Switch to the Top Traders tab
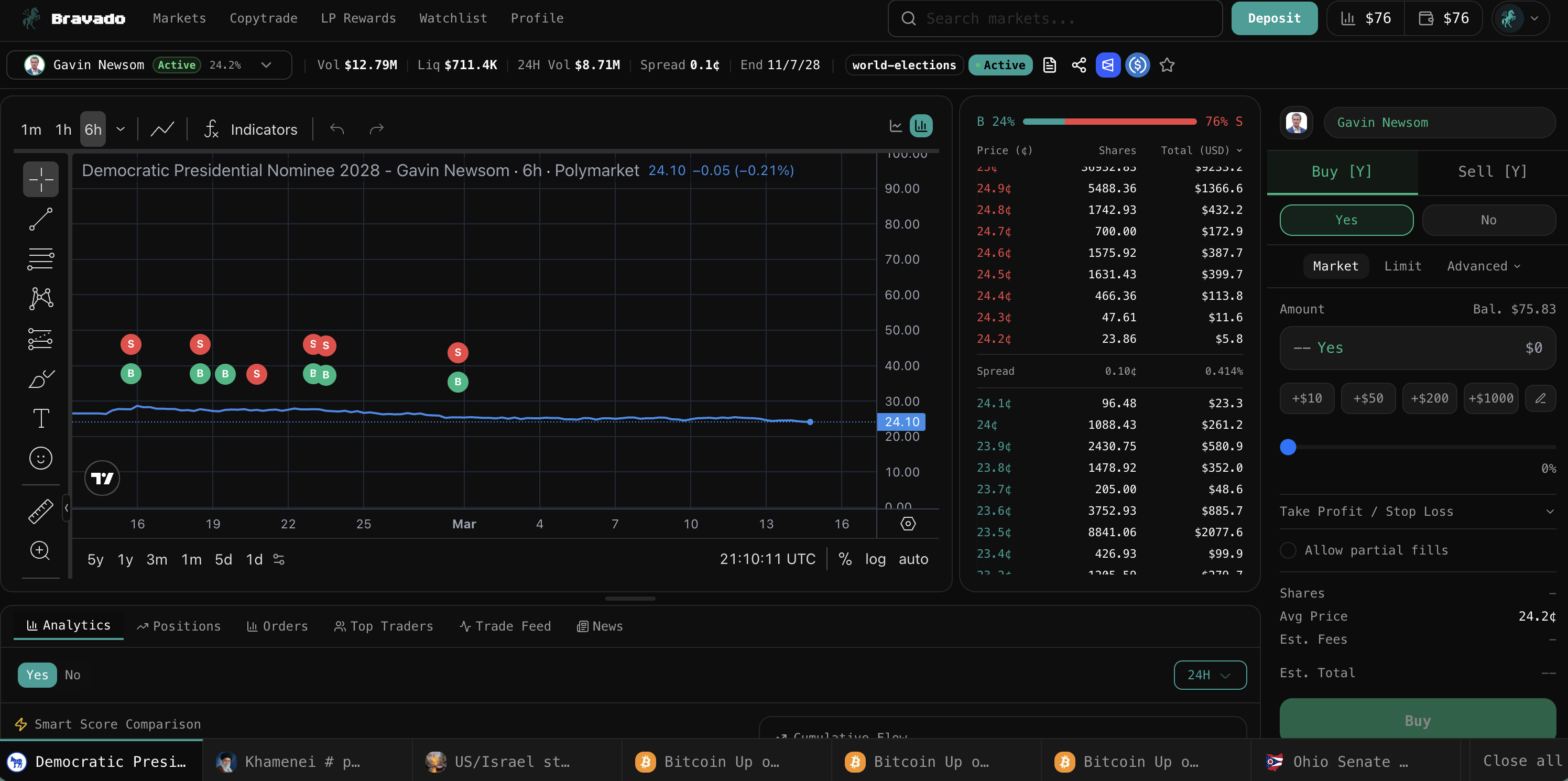This screenshot has width=1568, height=781. pos(384,626)
